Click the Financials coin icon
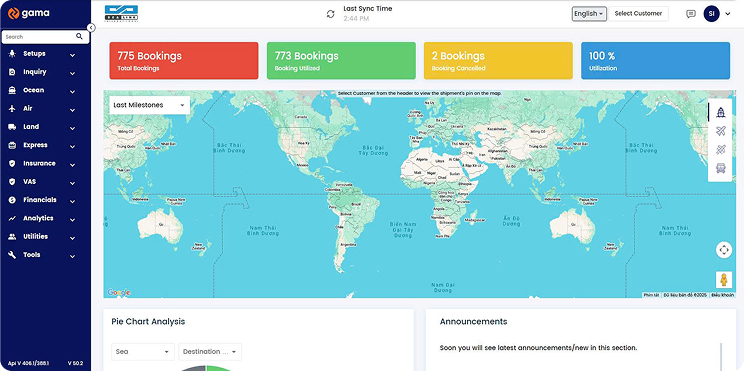Image resolution: width=744 pixels, height=371 pixels. (x=12, y=200)
